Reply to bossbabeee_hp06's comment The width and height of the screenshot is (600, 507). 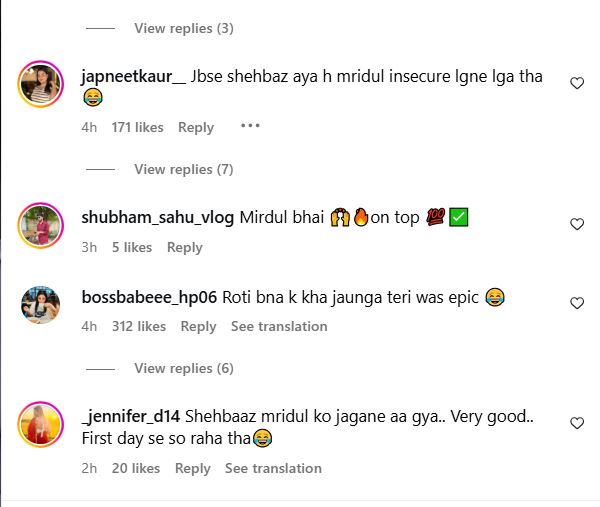(198, 326)
